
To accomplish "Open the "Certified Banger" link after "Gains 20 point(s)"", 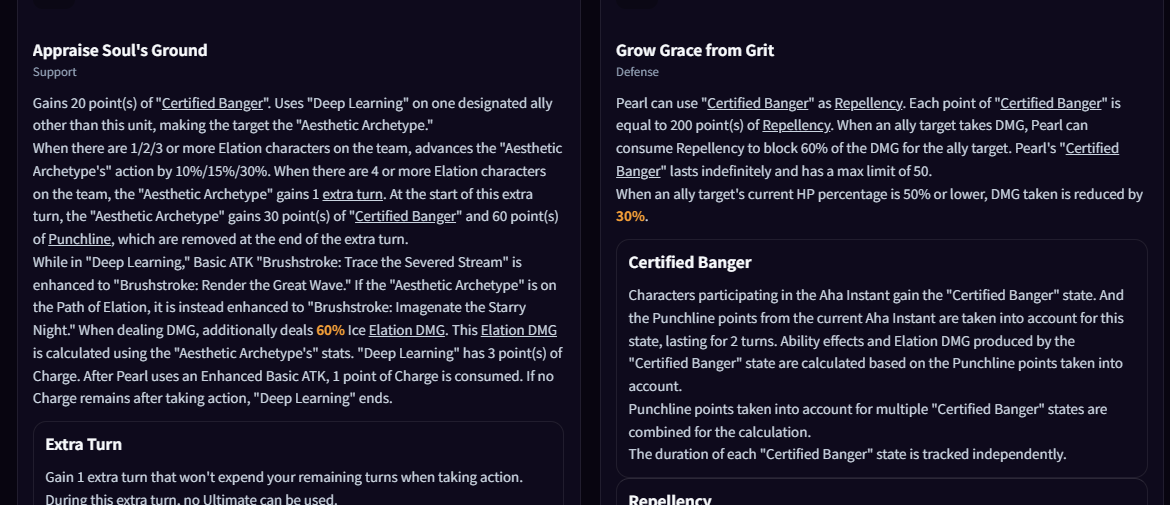I will pos(213,104).
